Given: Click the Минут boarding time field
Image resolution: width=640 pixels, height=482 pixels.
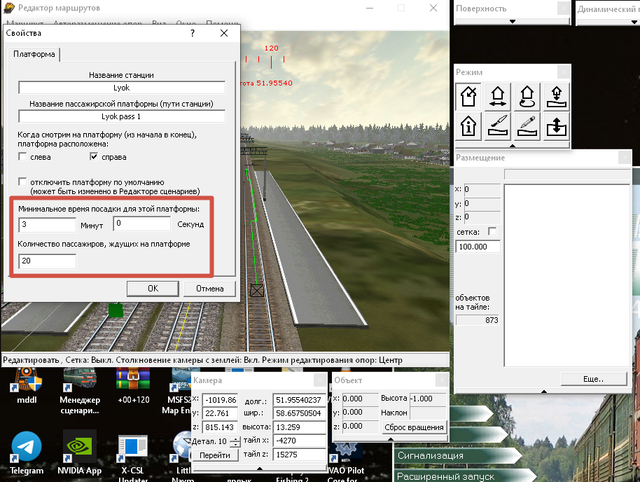Looking at the screenshot, I should (x=47, y=224).
